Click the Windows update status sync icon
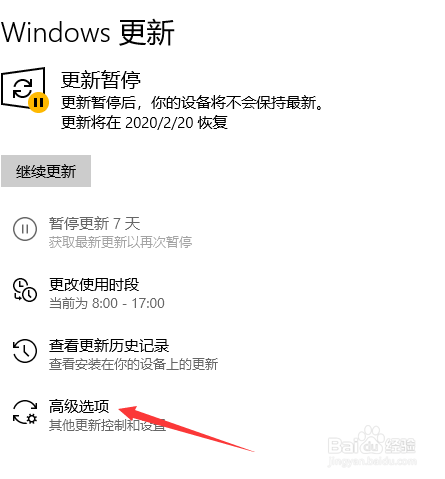The width and height of the screenshot is (445, 479). (23, 88)
